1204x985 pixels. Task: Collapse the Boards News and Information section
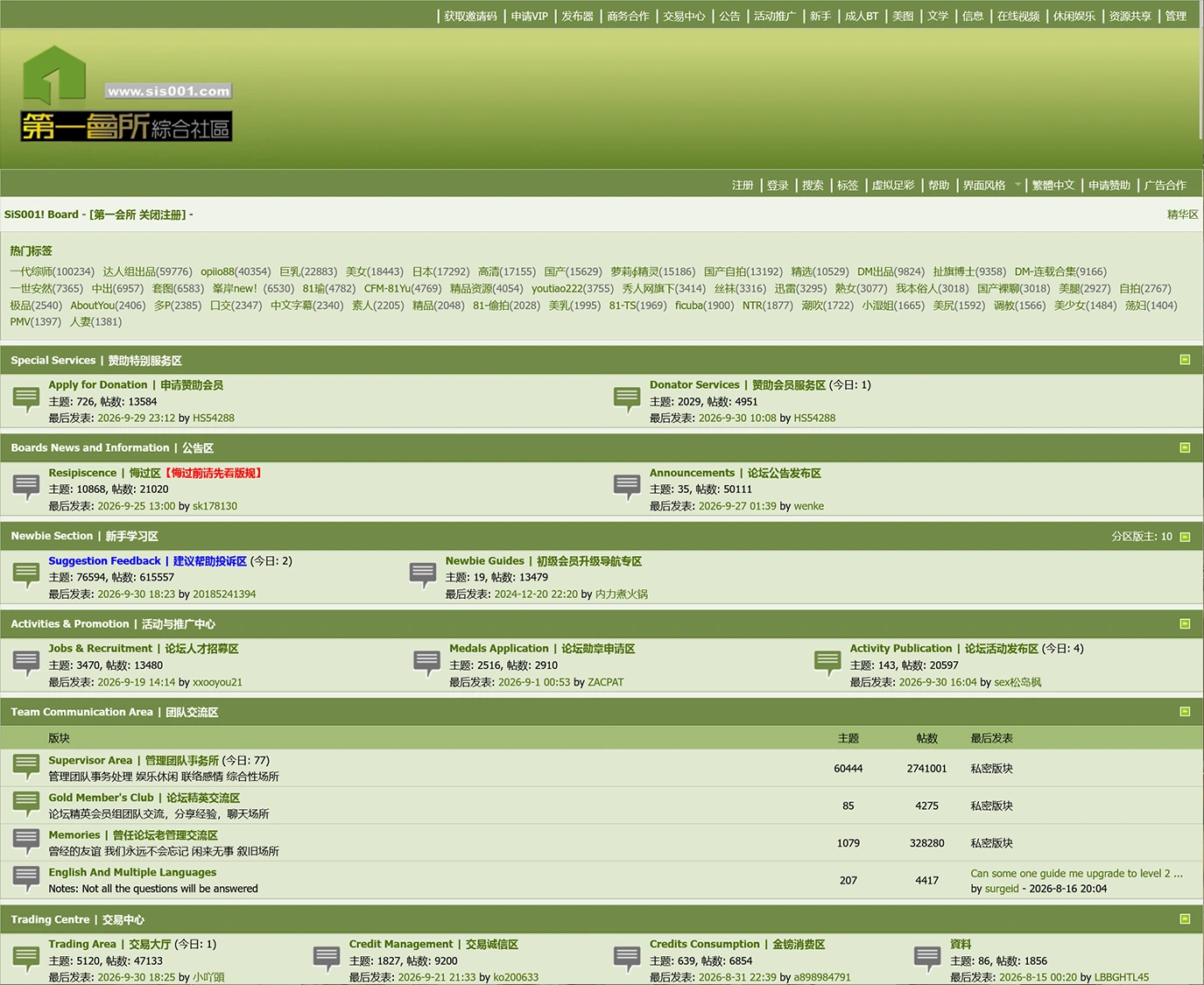pos(1185,447)
